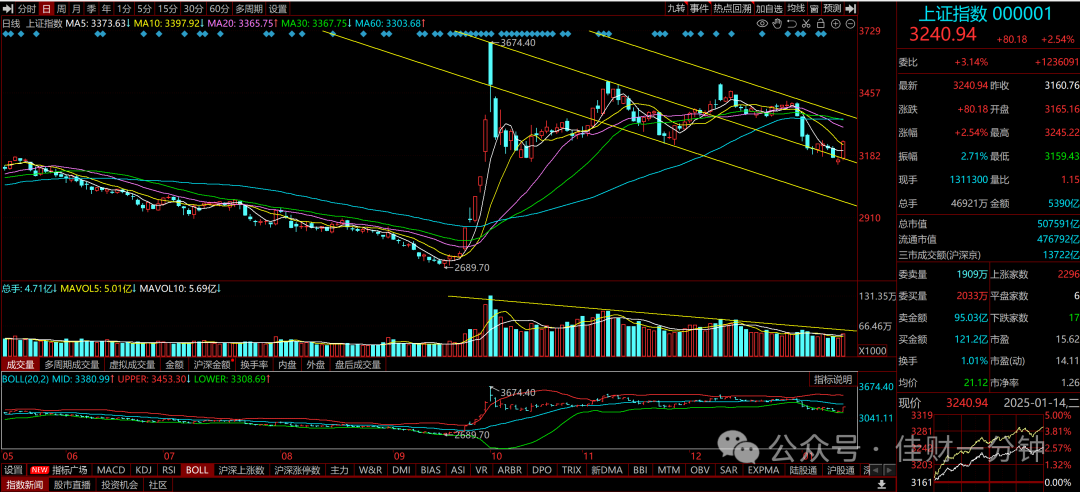Image resolution: width=1080 pixels, height=492 pixels.
Task: Open bottom indicator bar 设置 button
Action: (12, 470)
